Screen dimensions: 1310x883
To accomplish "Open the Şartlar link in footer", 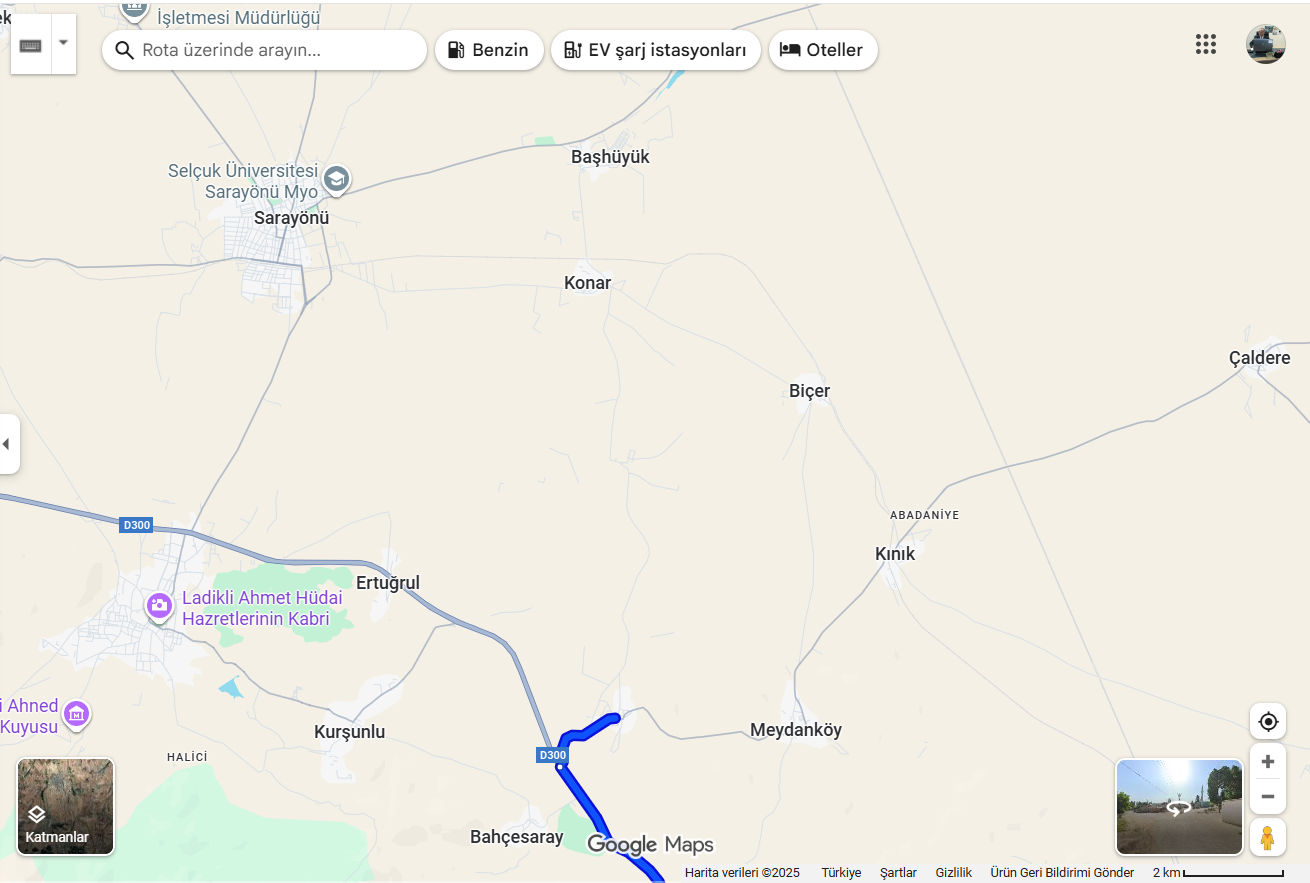I will [x=898, y=873].
